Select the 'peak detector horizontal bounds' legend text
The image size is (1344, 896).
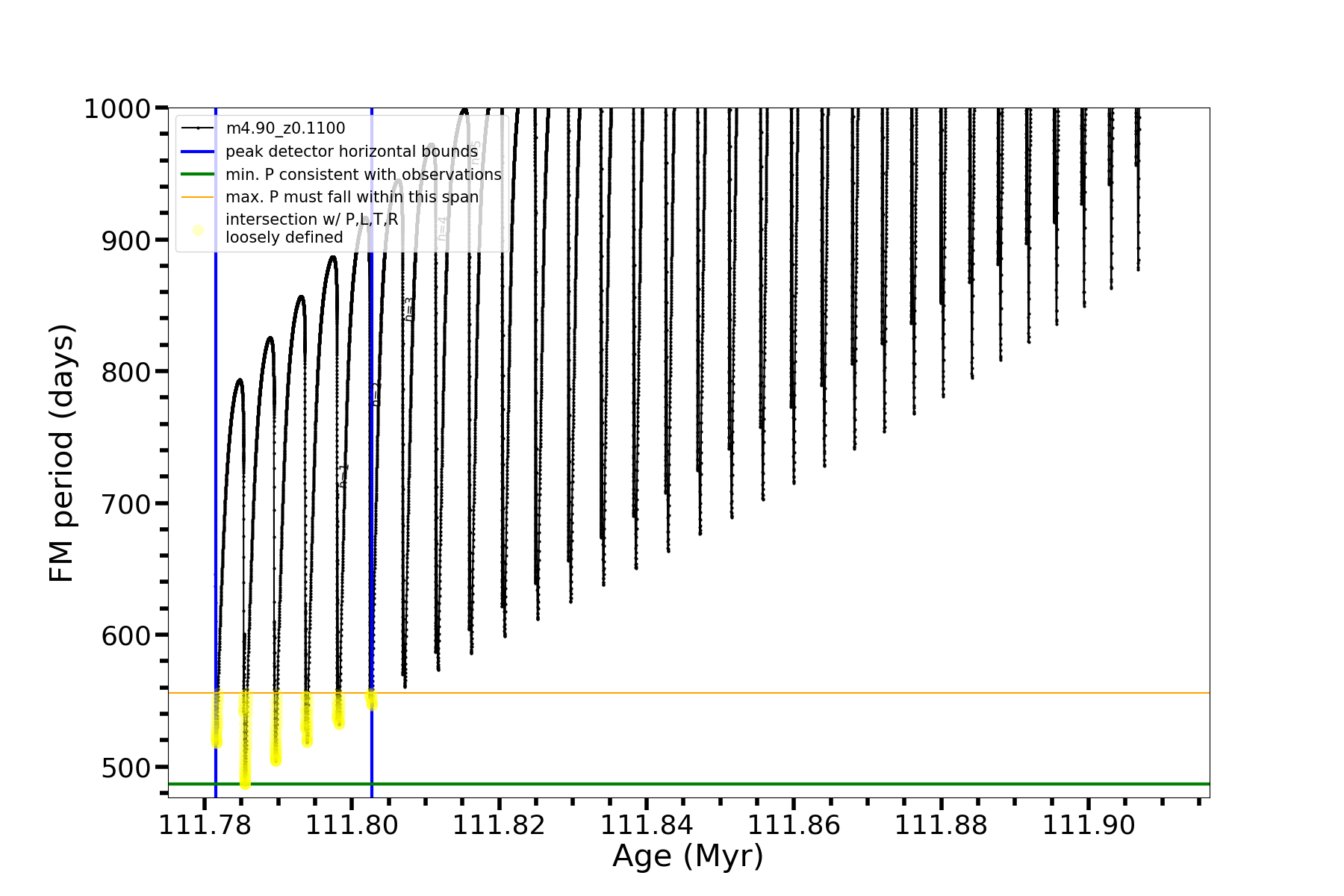point(352,152)
